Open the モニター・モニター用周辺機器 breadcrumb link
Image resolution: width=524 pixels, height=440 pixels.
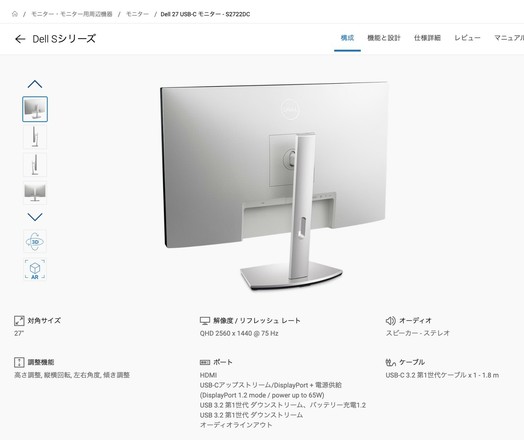pos(72,14)
